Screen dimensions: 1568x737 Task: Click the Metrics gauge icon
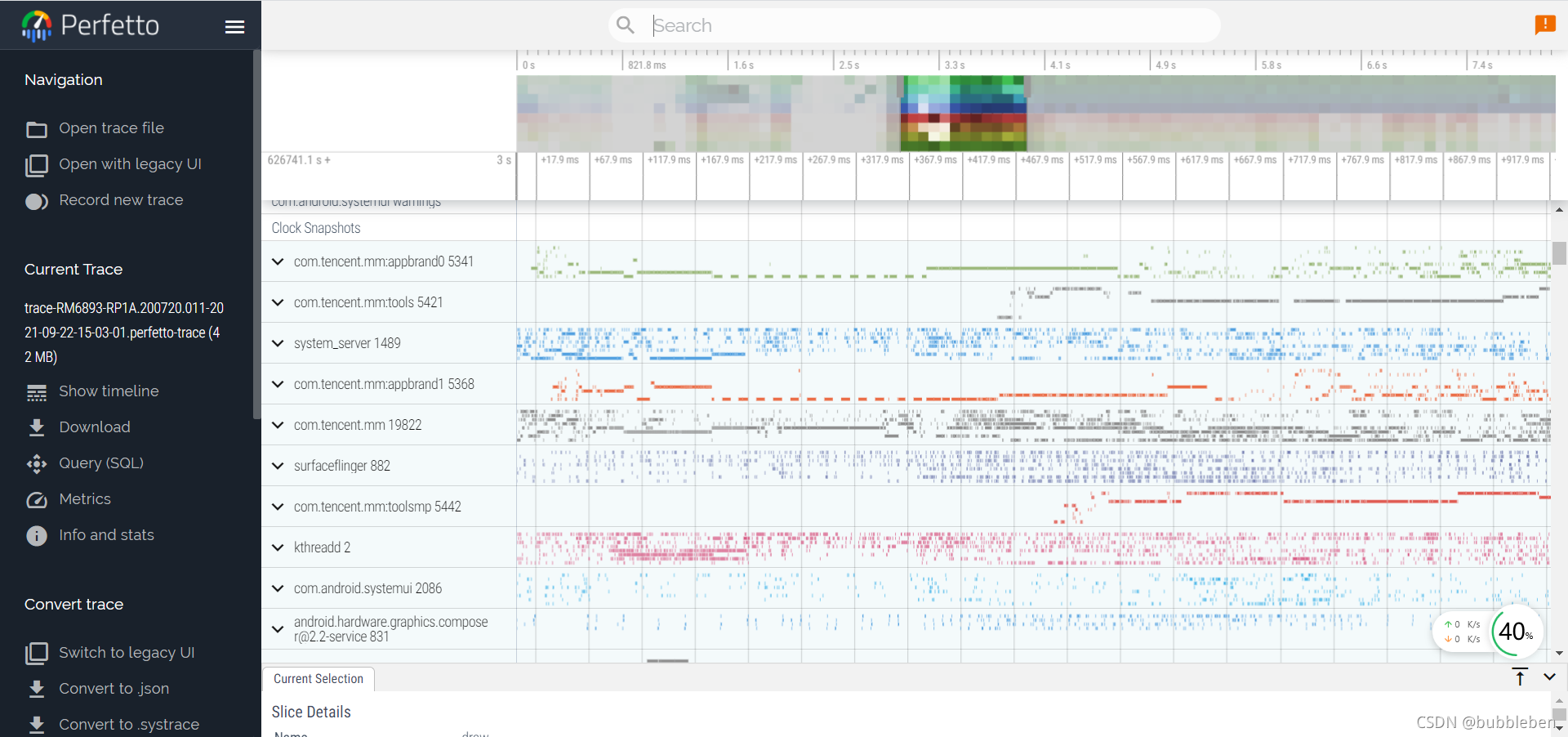(x=37, y=500)
